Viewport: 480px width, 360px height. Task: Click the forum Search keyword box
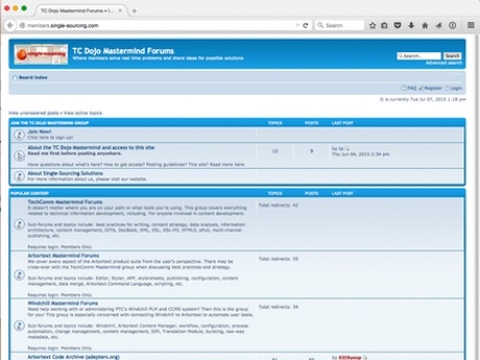click(x=419, y=56)
